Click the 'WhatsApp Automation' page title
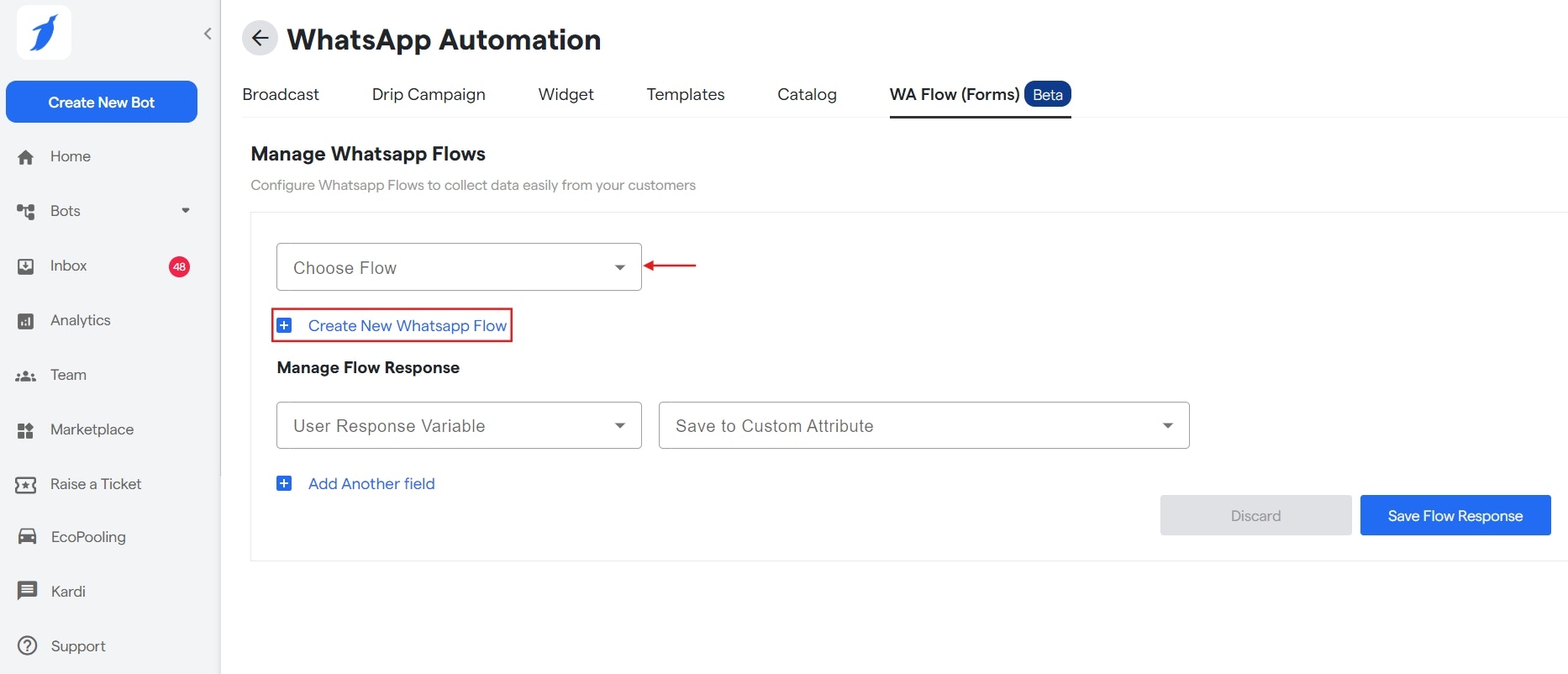1568x674 pixels. pyautogui.click(x=444, y=39)
